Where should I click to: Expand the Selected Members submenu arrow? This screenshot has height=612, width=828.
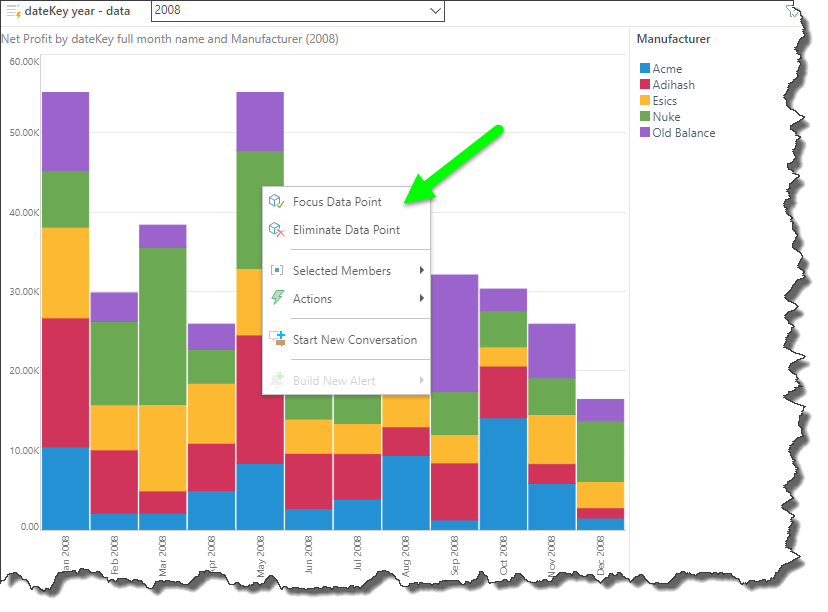422,271
